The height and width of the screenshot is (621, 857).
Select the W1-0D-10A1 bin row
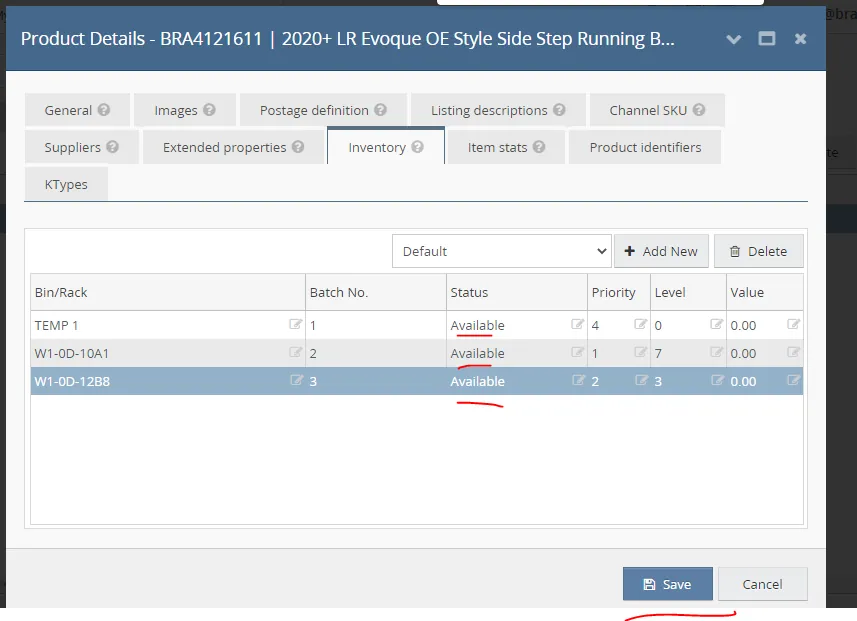pos(416,353)
